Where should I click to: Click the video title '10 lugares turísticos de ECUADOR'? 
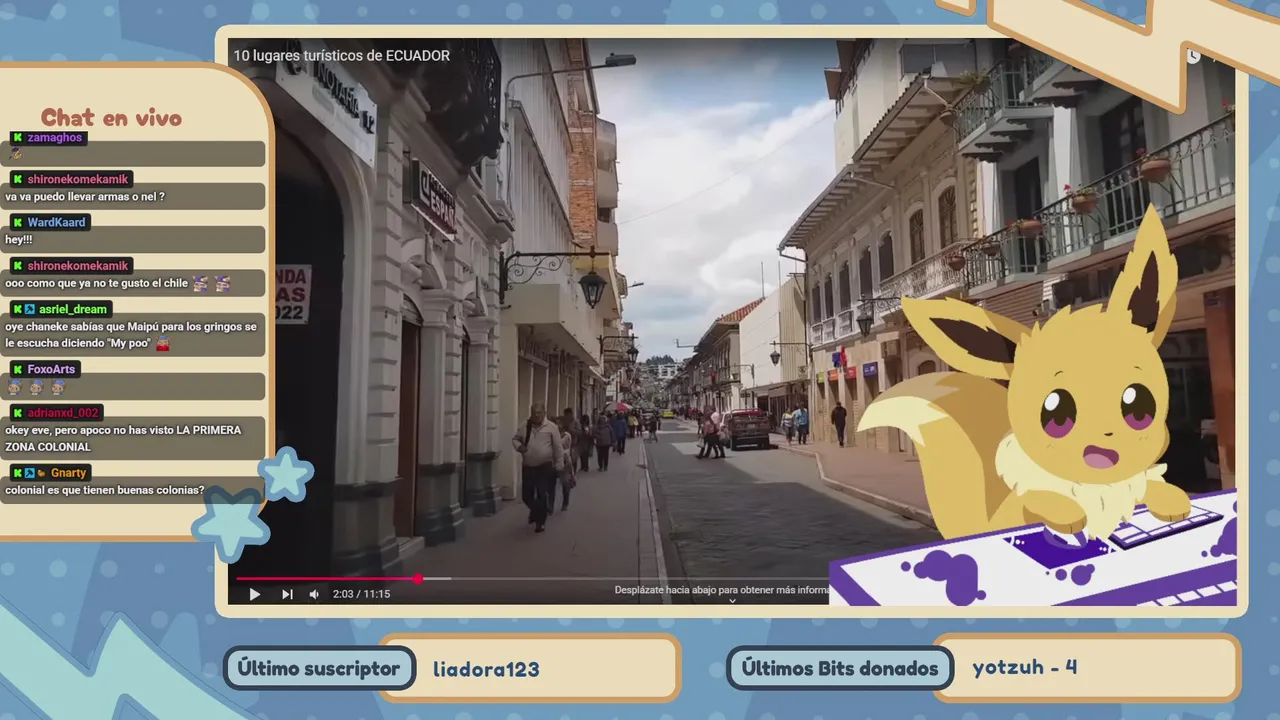342,56
